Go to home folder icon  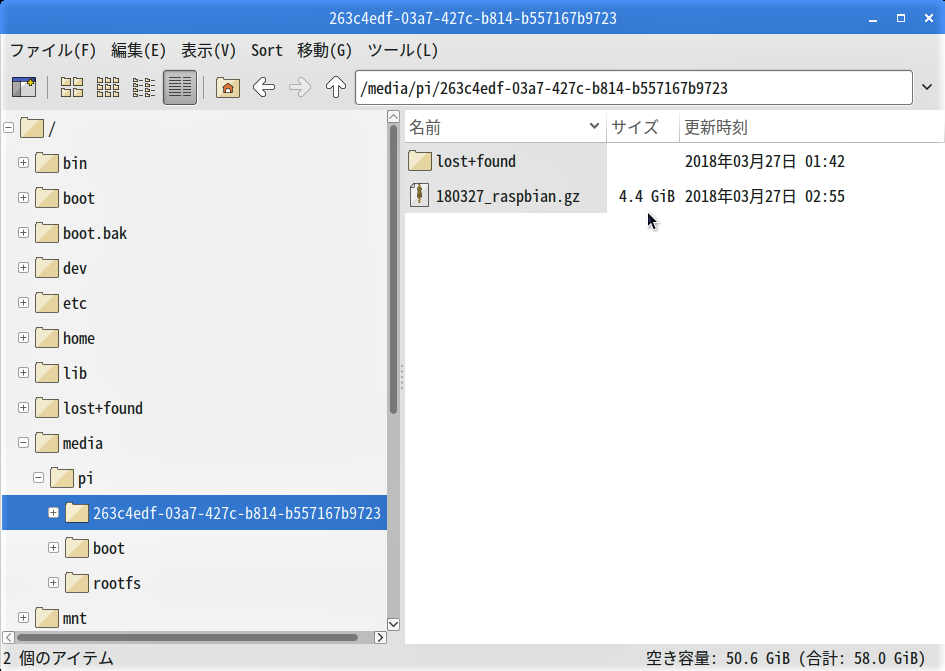coord(228,87)
